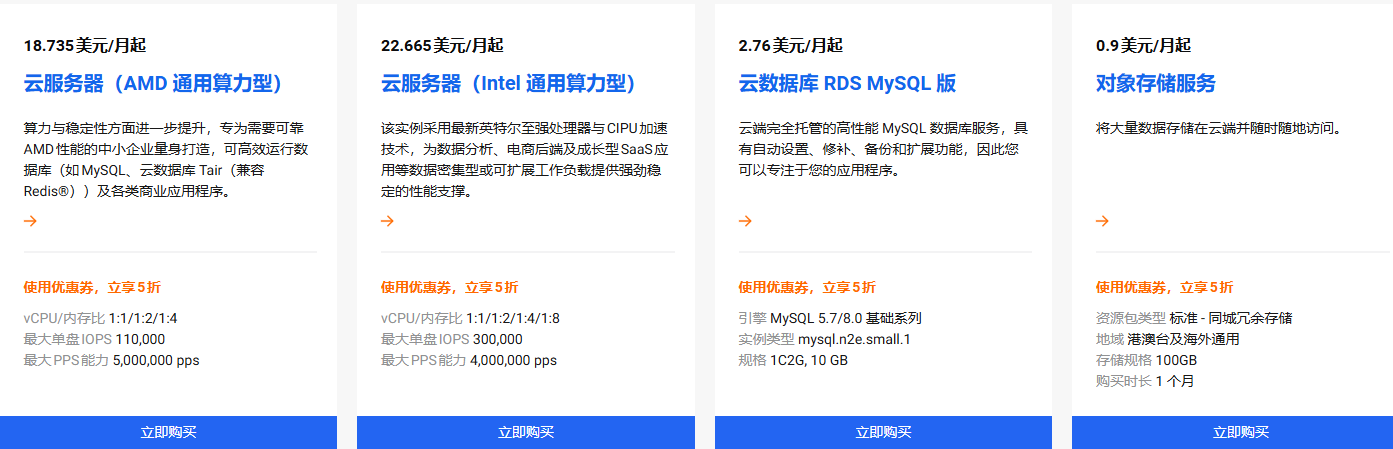The height and width of the screenshot is (449, 1393).
Task: Open the 云服务器（AMD 通用算力型）title link
Action: click(x=153, y=83)
